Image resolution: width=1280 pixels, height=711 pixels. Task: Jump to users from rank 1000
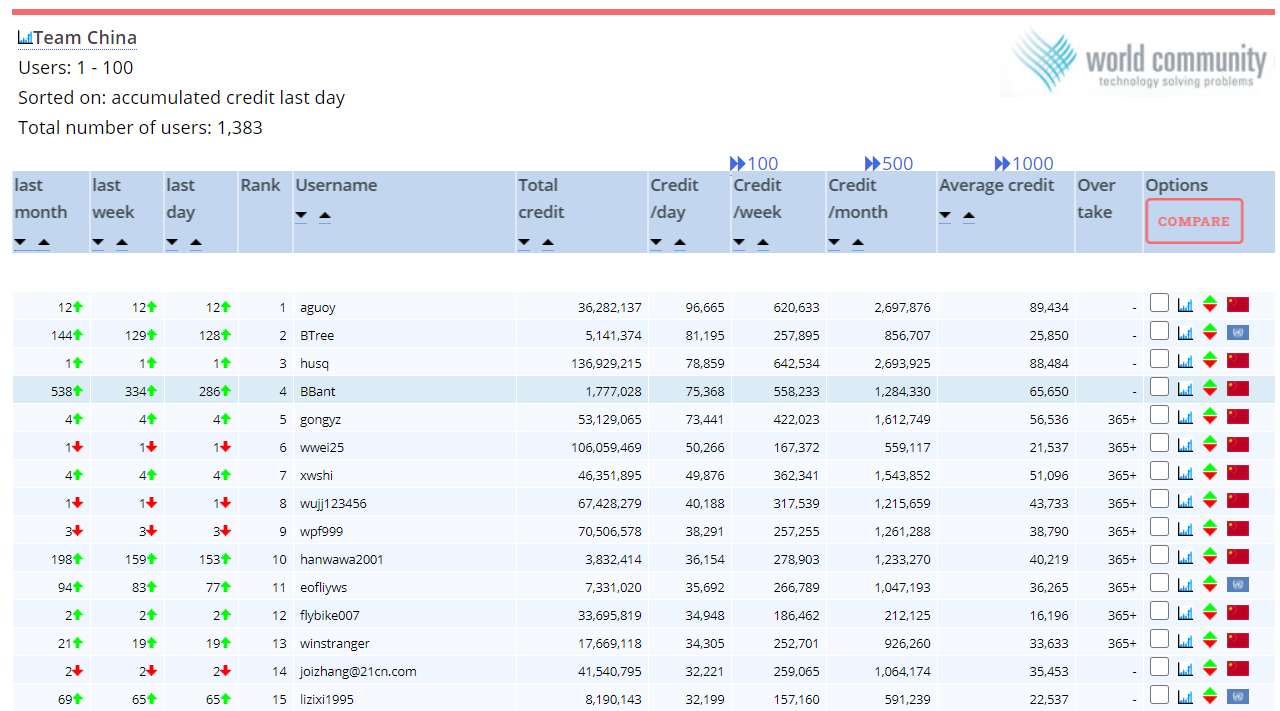1024,163
